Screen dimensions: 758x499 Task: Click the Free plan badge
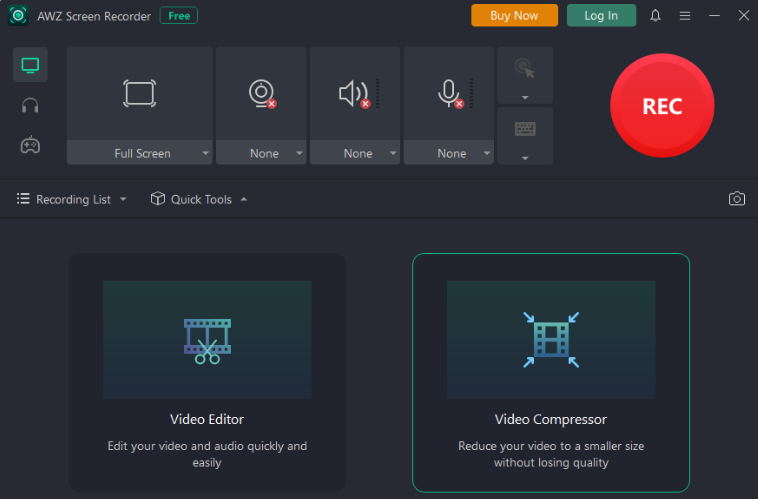click(179, 15)
